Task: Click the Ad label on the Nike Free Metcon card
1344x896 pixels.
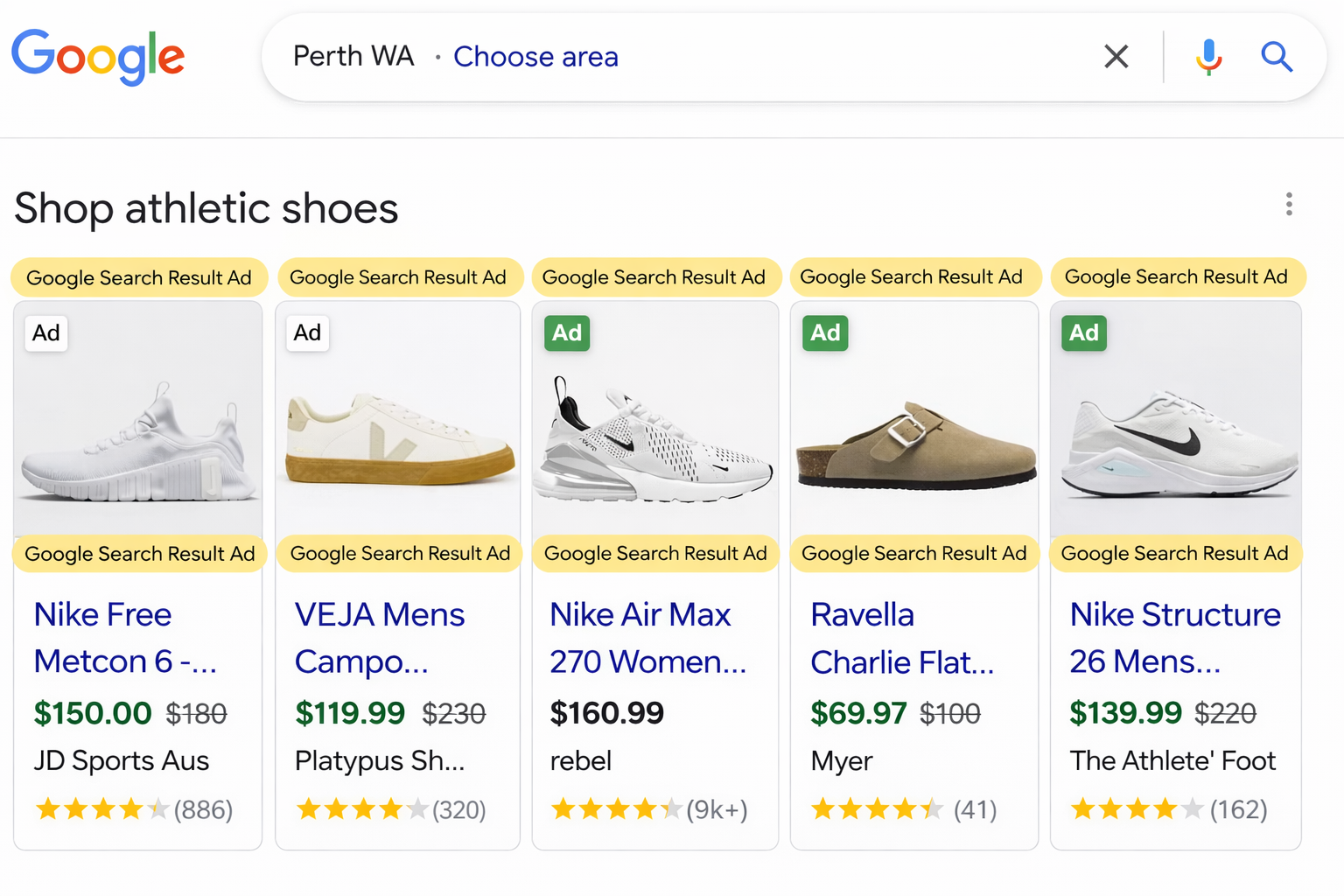Action: (x=45, y=332)
